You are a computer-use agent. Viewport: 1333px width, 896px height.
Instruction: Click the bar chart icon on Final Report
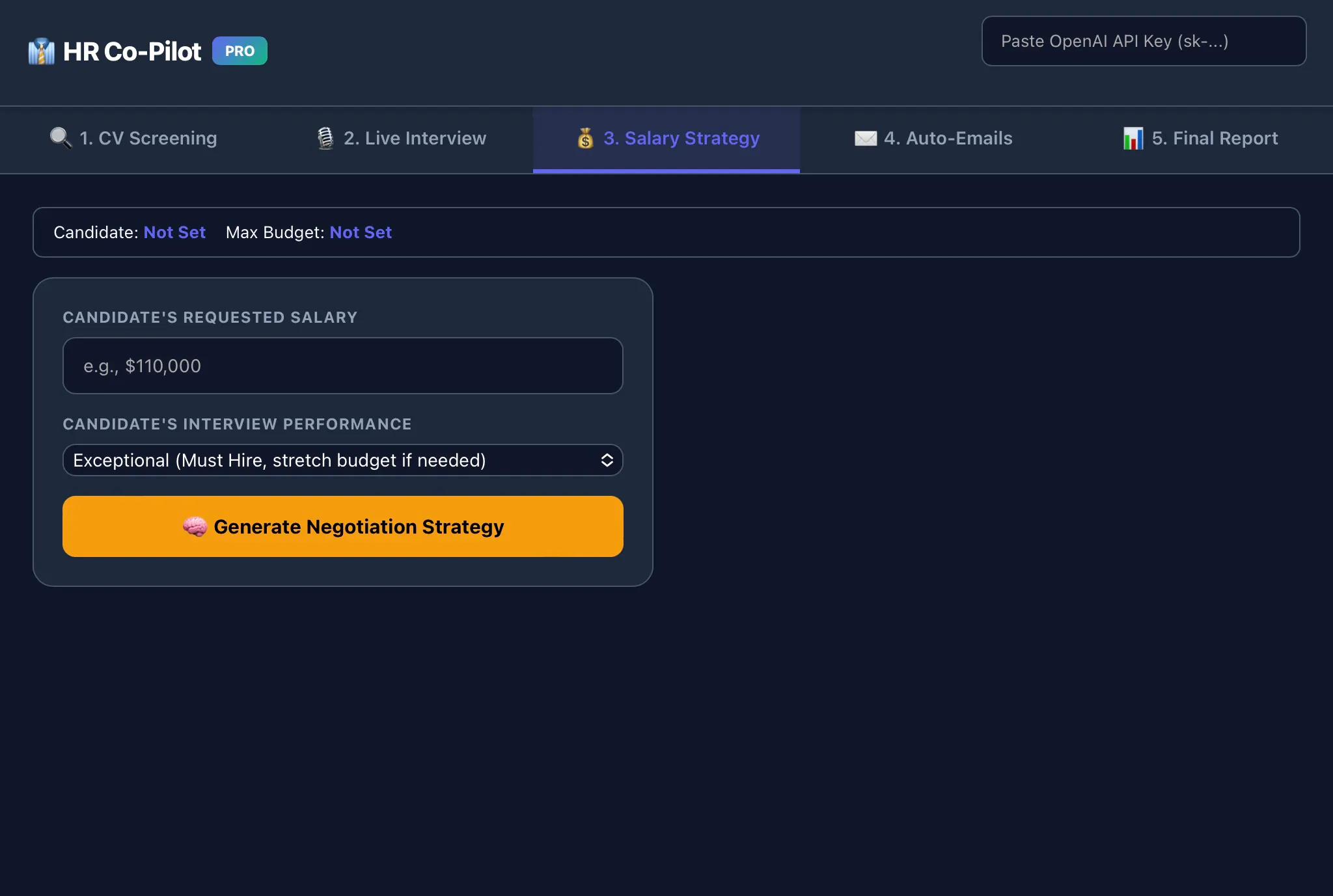point(1133,138)
